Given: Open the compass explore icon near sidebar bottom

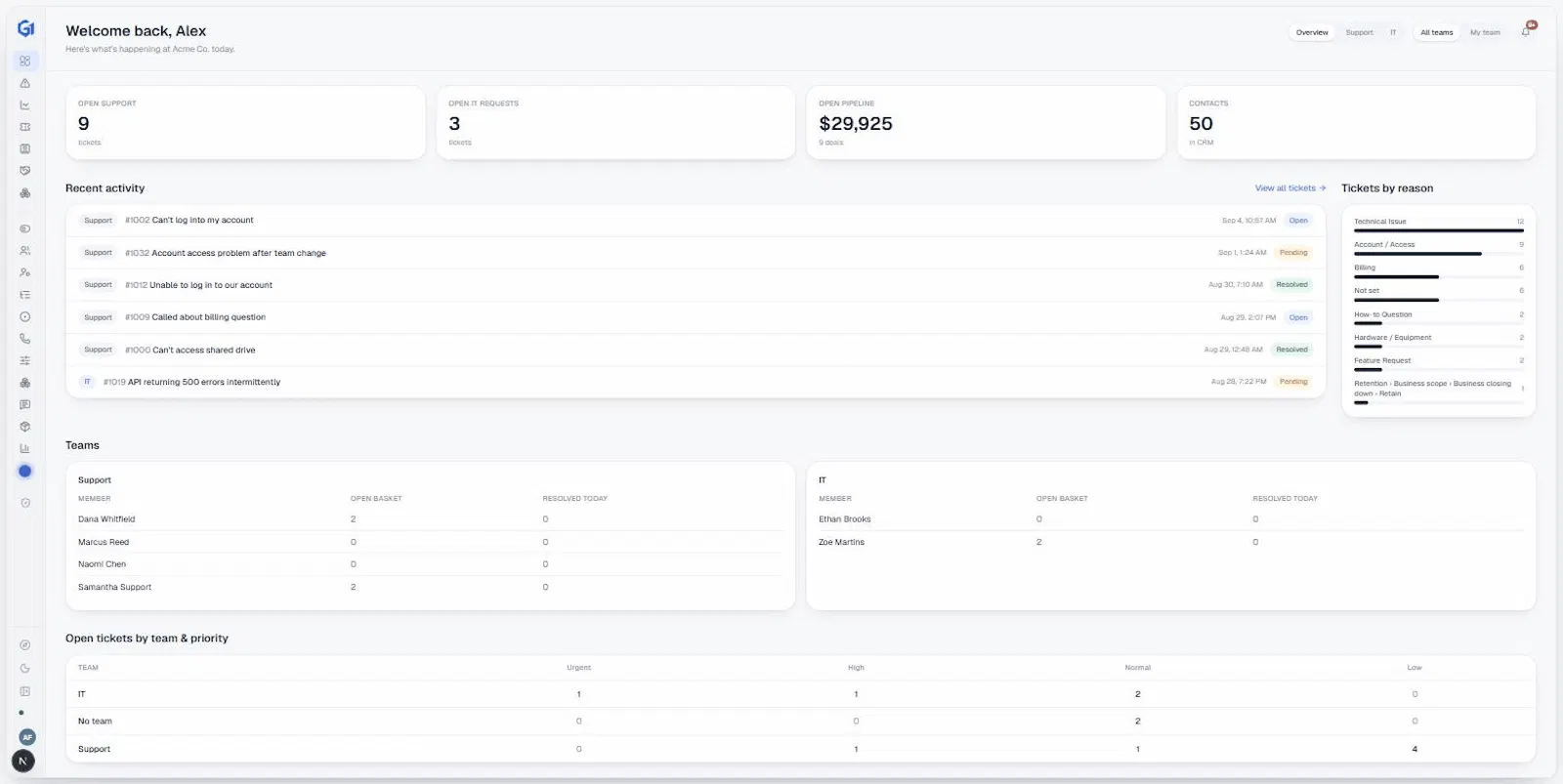Looking at the screenshot, I should point(25,645).
